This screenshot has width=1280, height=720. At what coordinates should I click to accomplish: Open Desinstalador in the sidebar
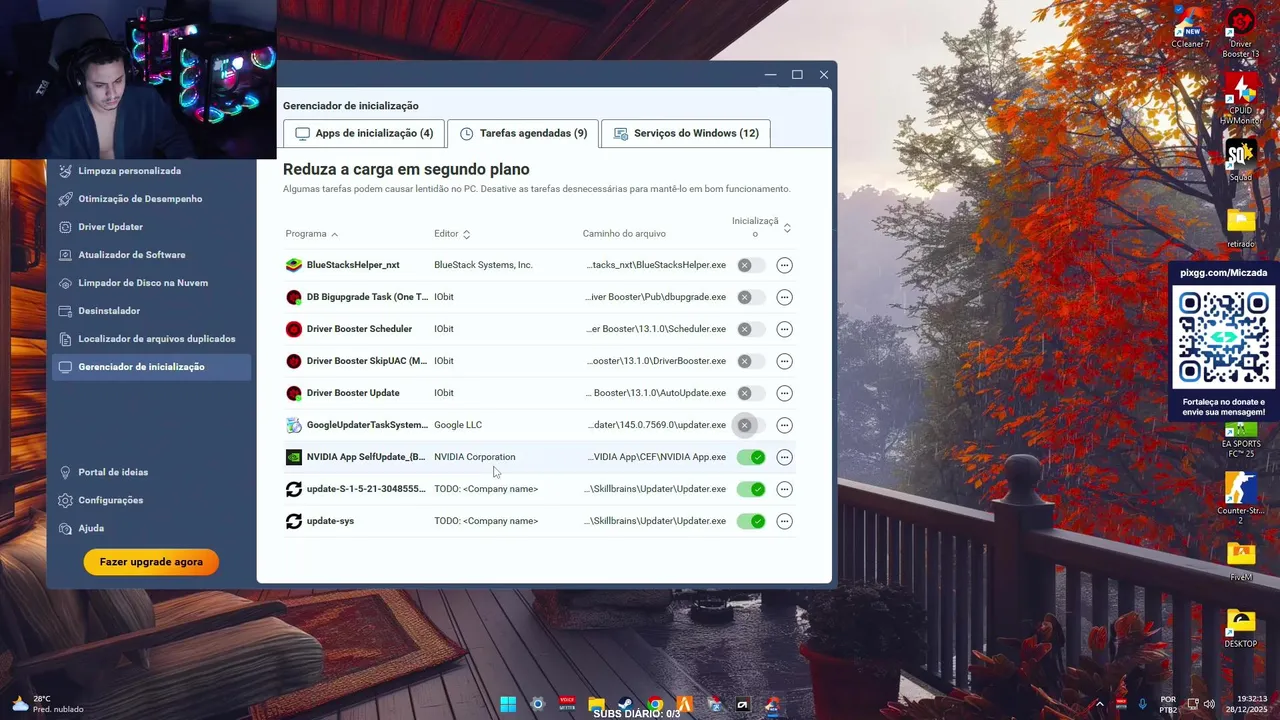(150, 311)
